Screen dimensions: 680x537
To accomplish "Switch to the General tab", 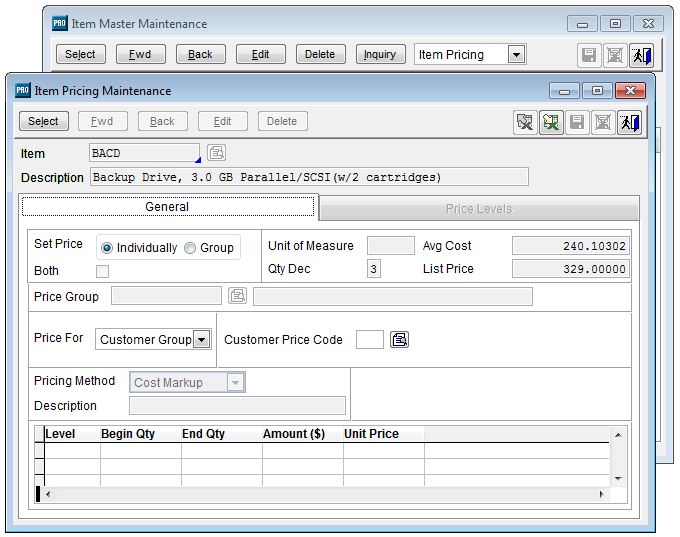I will click(167, 206).
